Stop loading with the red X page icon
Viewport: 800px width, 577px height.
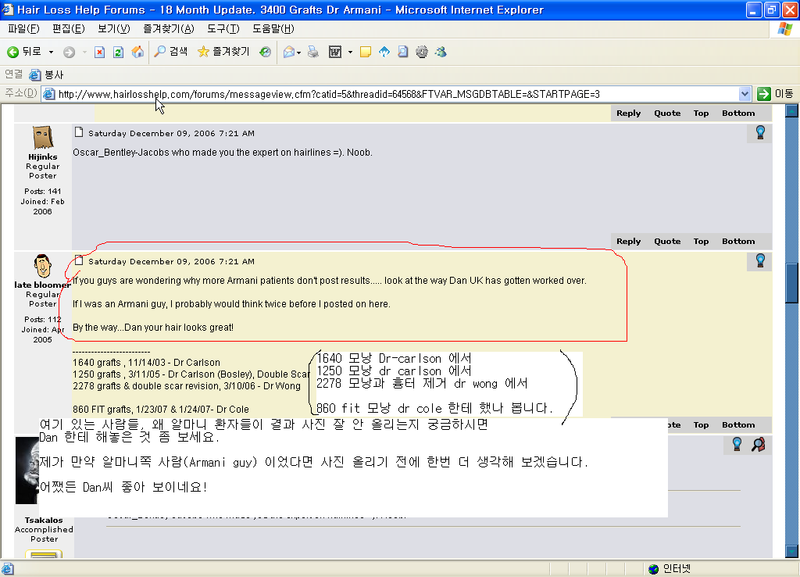[x=99, y=52]
